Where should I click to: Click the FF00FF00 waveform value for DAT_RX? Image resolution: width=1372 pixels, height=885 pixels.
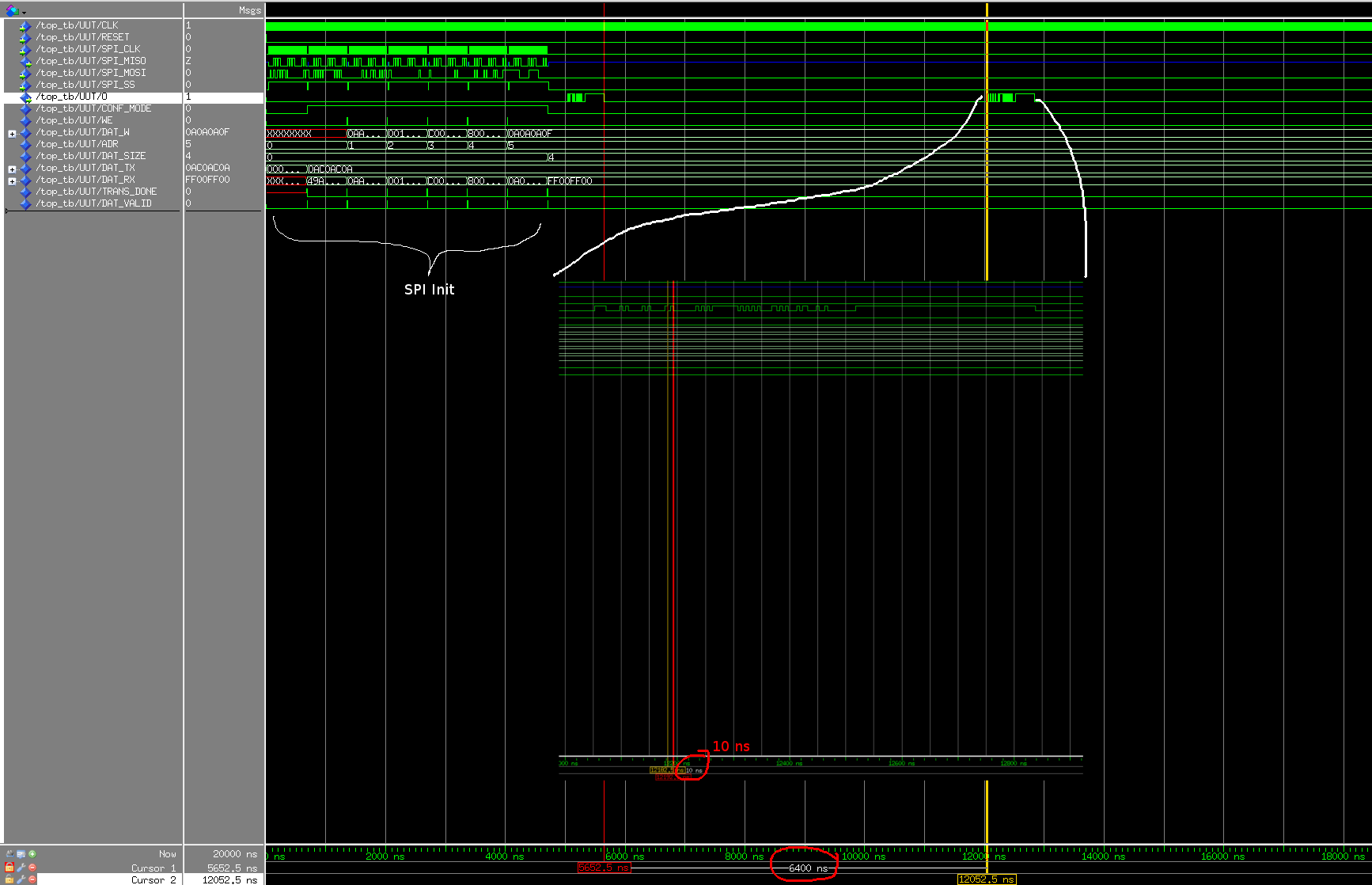point(570,181)
